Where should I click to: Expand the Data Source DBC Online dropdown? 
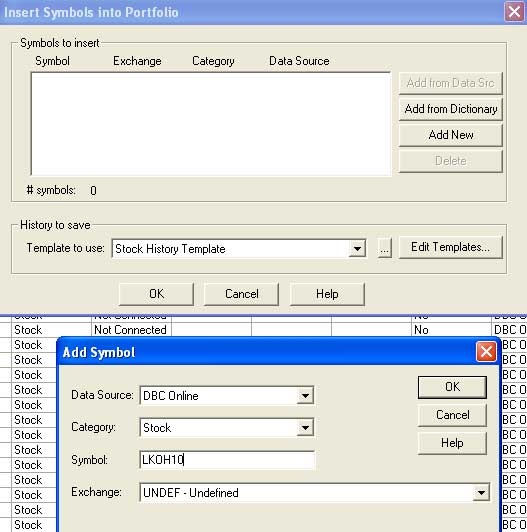coord(305,396)
